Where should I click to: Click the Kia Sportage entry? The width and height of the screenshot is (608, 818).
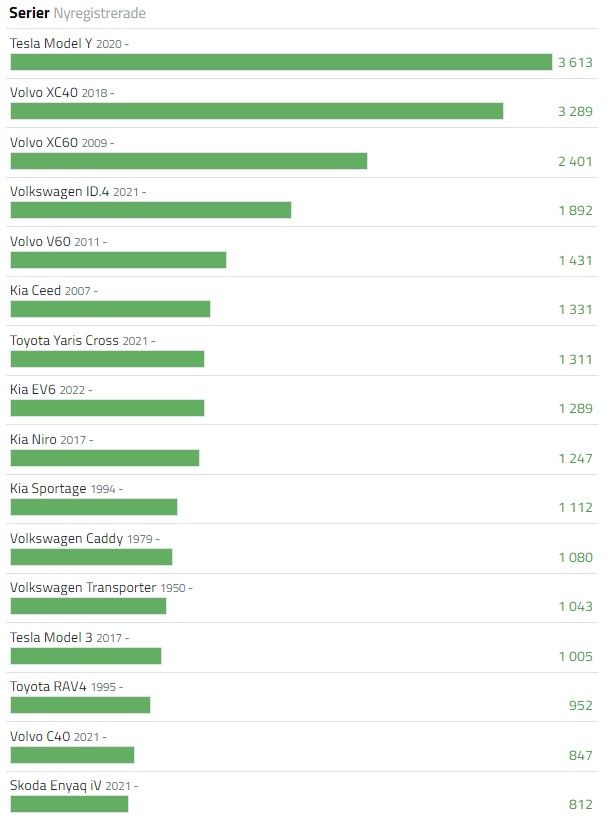[x=48, y=489]
